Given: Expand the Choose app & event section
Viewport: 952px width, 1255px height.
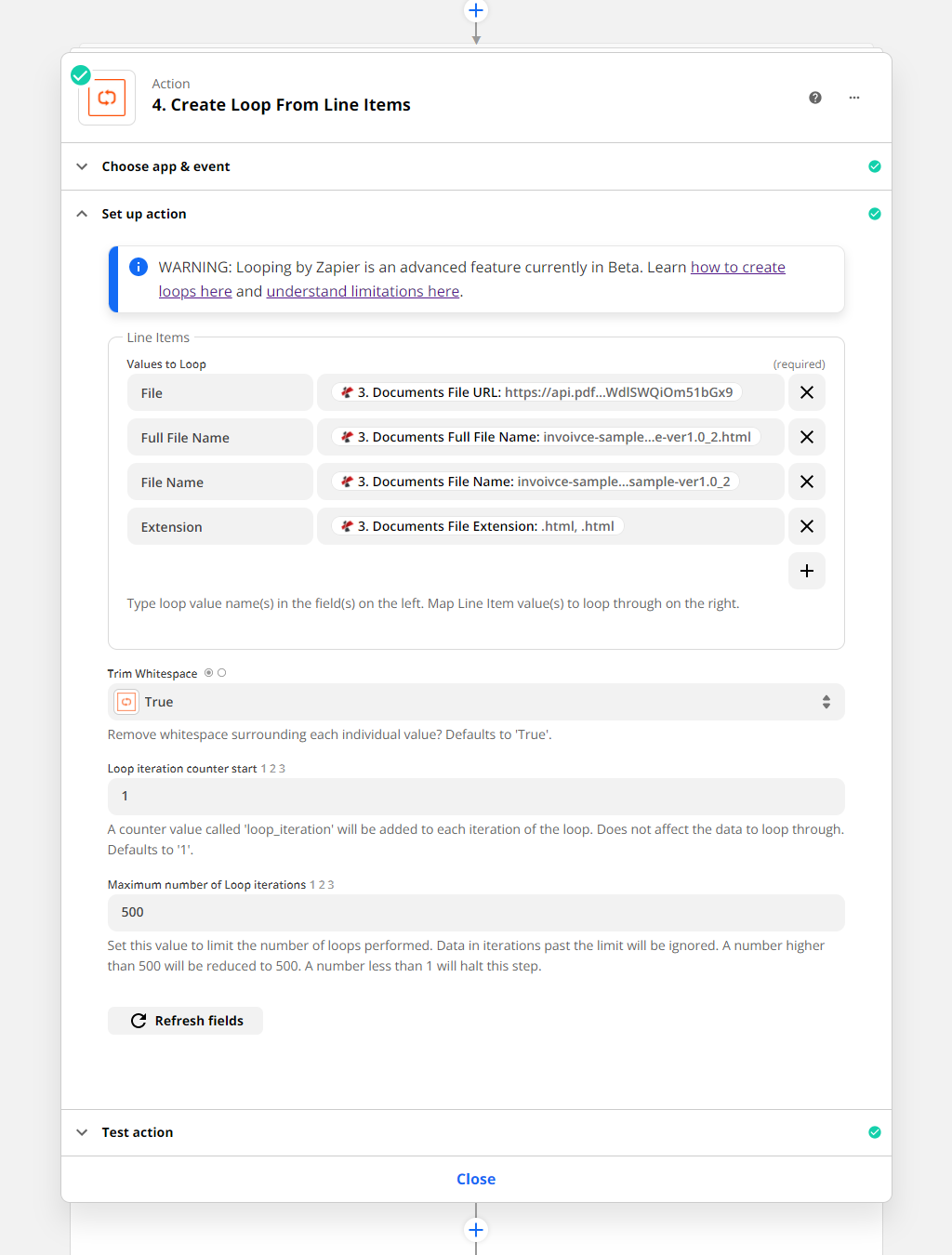Looking at the screenshot, I should tap(165, 166).
